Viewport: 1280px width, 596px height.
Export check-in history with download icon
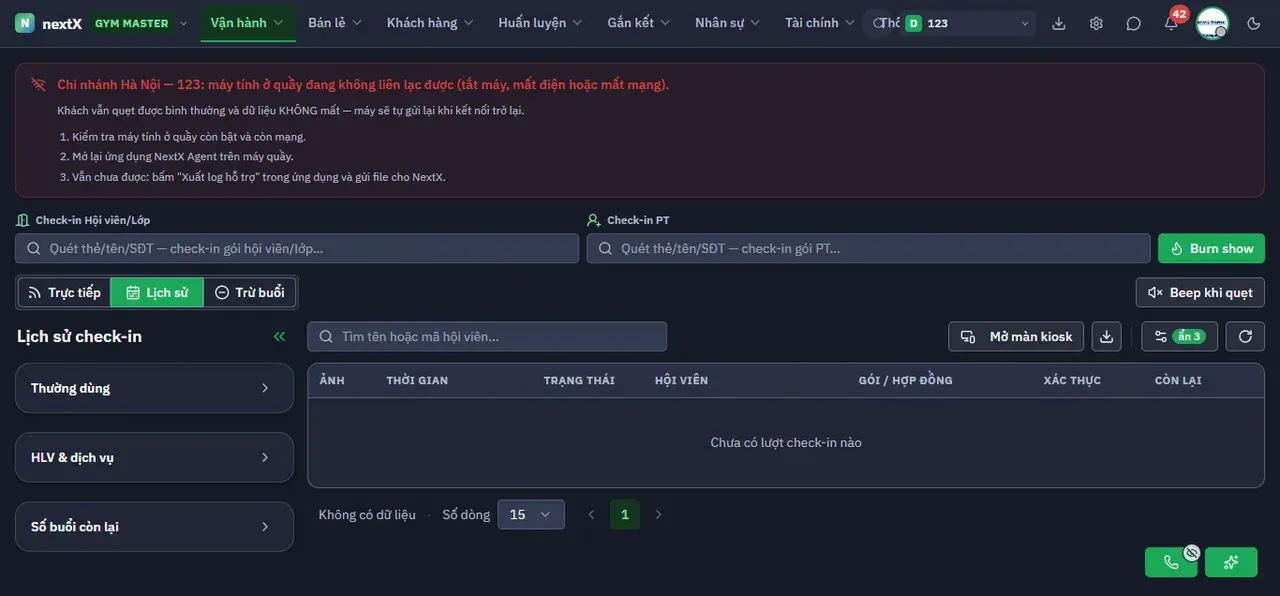pos(1106,337)
